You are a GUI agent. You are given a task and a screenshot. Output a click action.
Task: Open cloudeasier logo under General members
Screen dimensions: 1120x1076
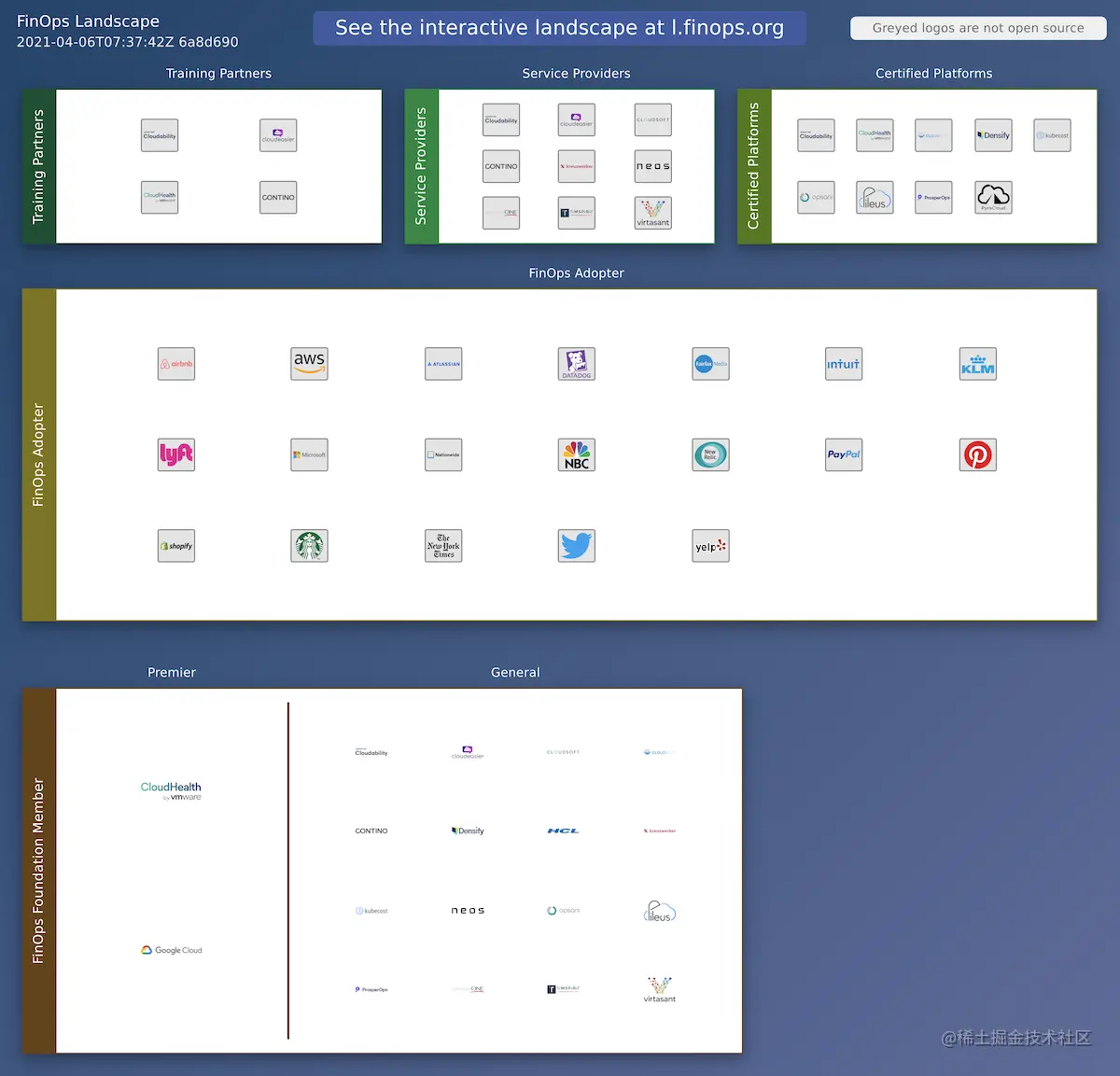(x=468, y=752)
